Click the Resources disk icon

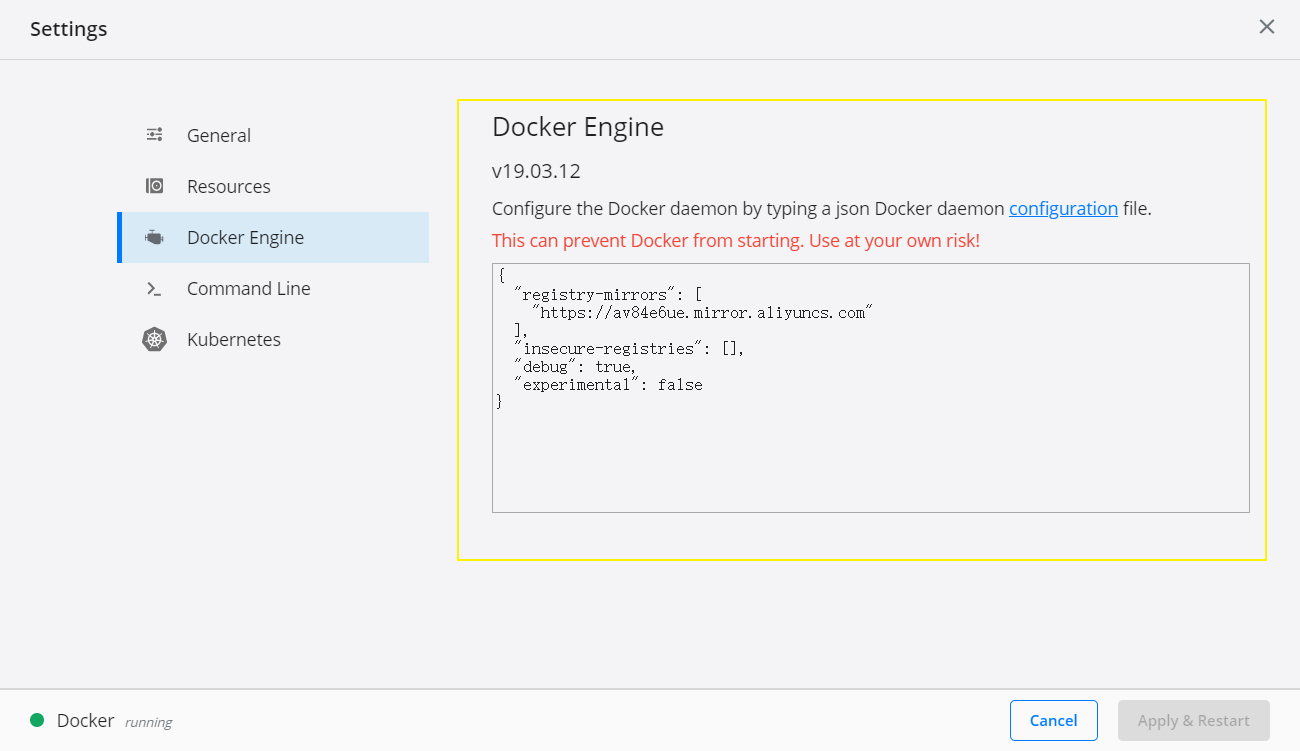[155, 186]
